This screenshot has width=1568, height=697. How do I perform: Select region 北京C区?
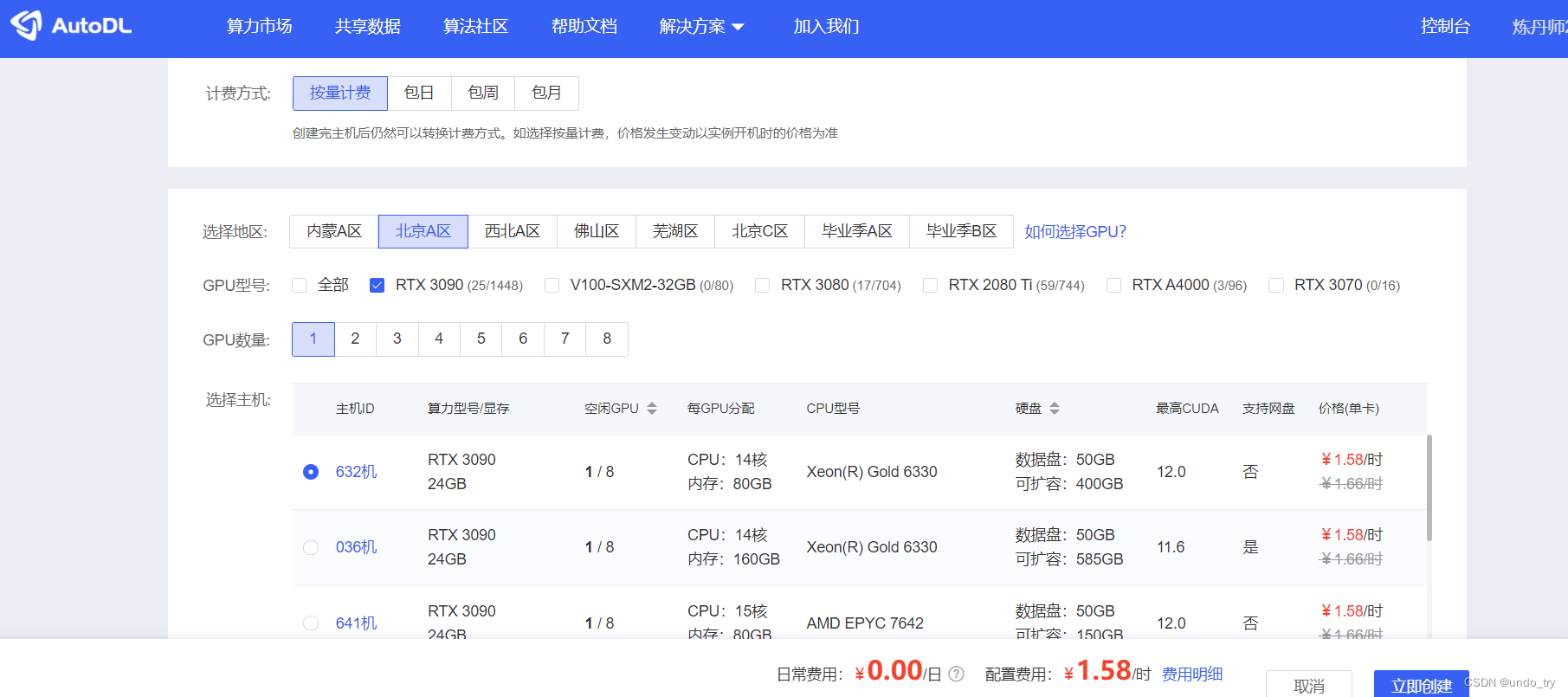click(x=760, y=231)
